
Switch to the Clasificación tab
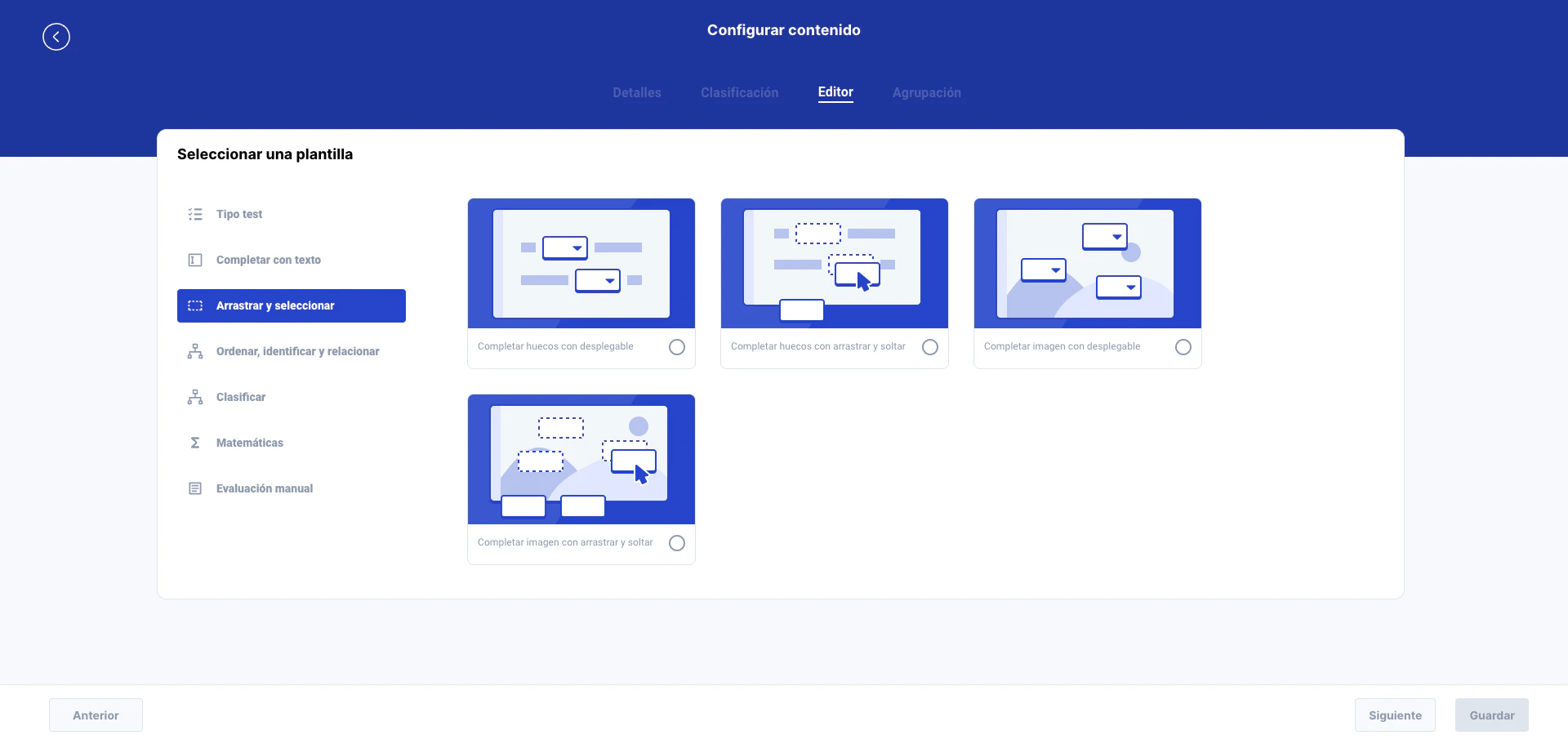tap(740, 93)
